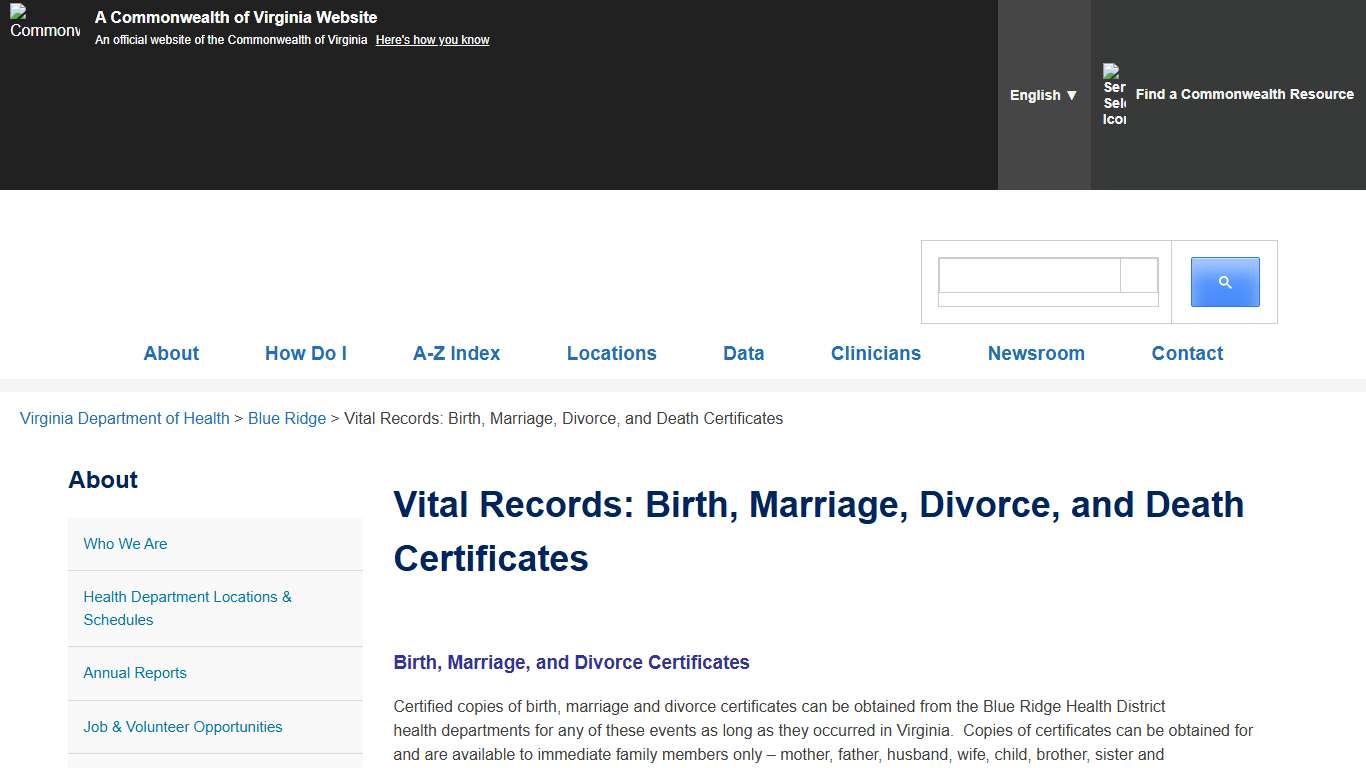The height and width of the screenshot is (768, 1366).
Task: Select the Newsroom menu item
Action: tap(1036, 353)
